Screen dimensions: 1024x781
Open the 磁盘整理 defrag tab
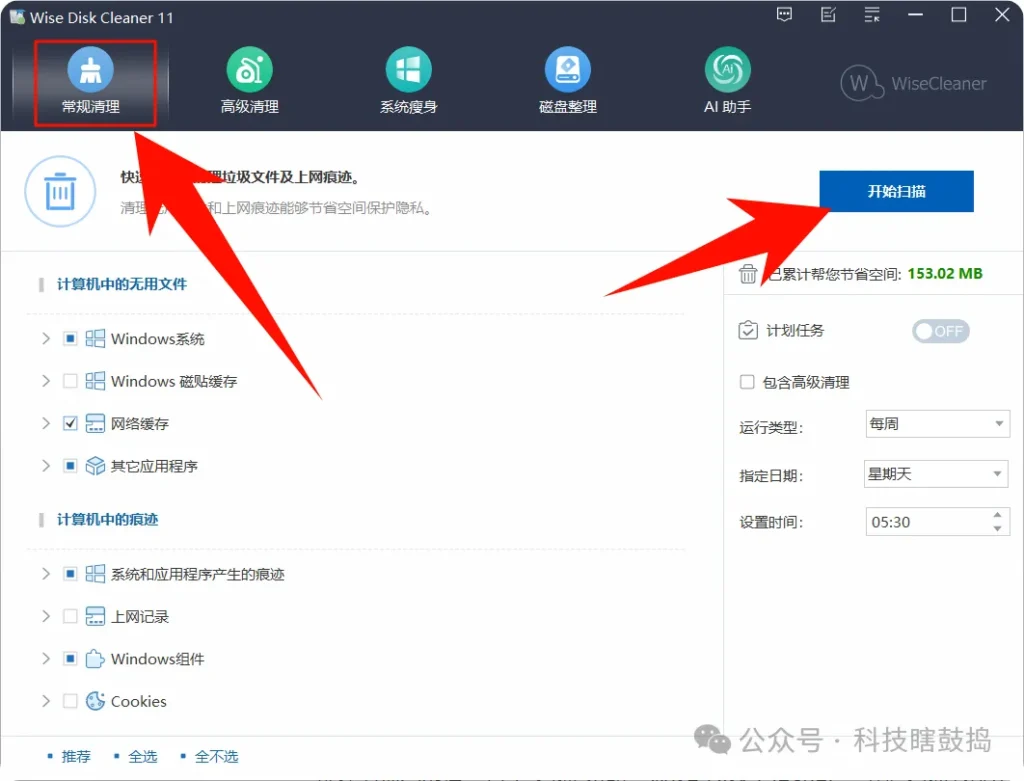coord(568,81)
